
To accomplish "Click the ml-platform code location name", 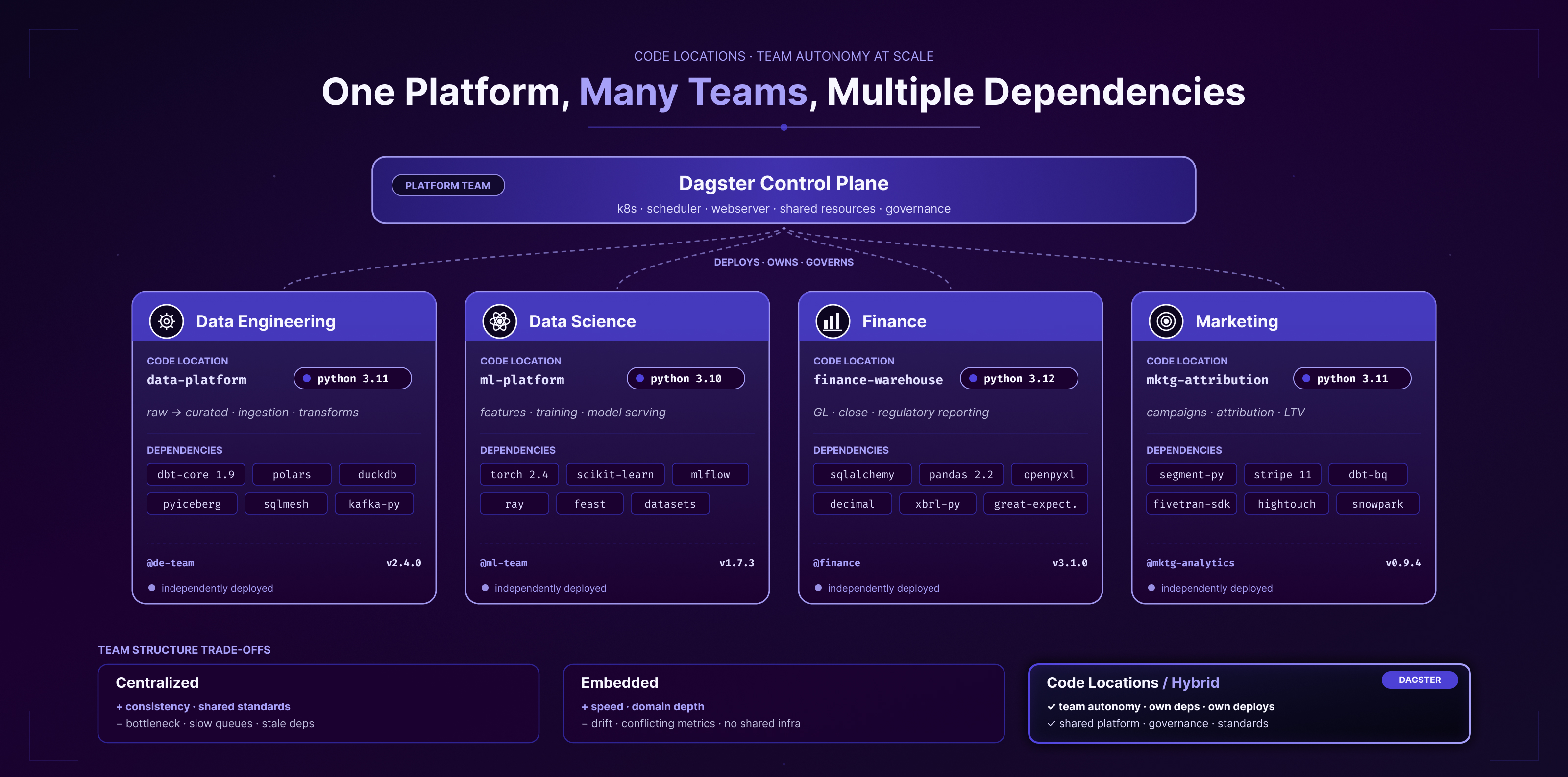I will (522, 380).
